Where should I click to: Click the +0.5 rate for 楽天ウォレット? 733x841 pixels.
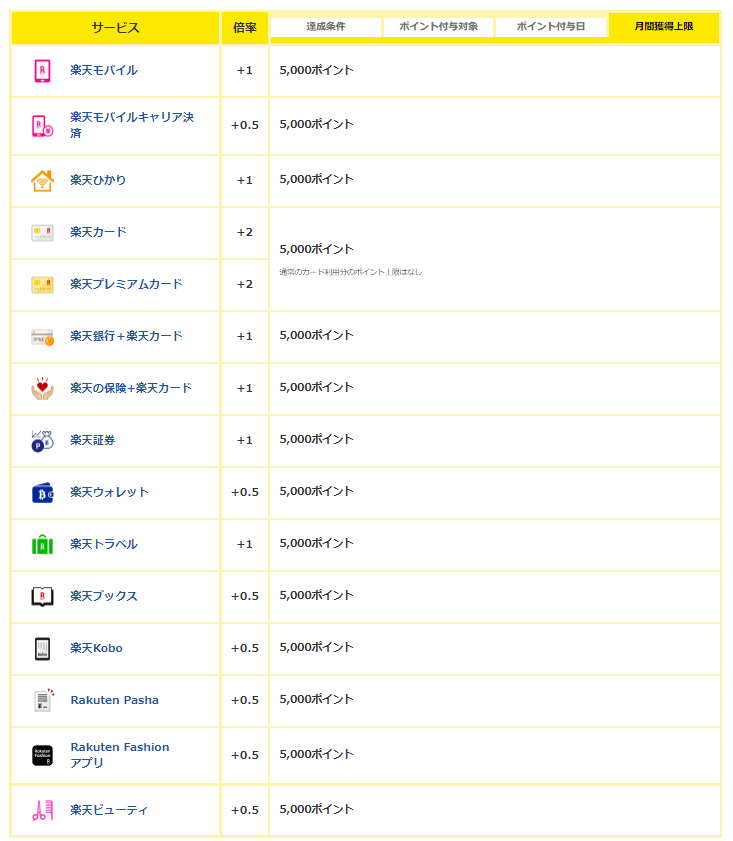[x=245, y=492]
